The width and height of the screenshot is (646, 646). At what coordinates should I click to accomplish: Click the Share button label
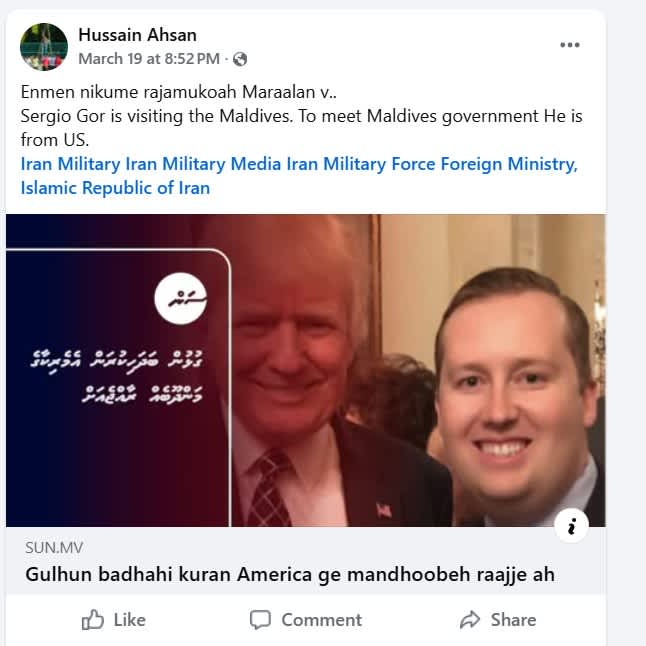(x=513, y=620)
